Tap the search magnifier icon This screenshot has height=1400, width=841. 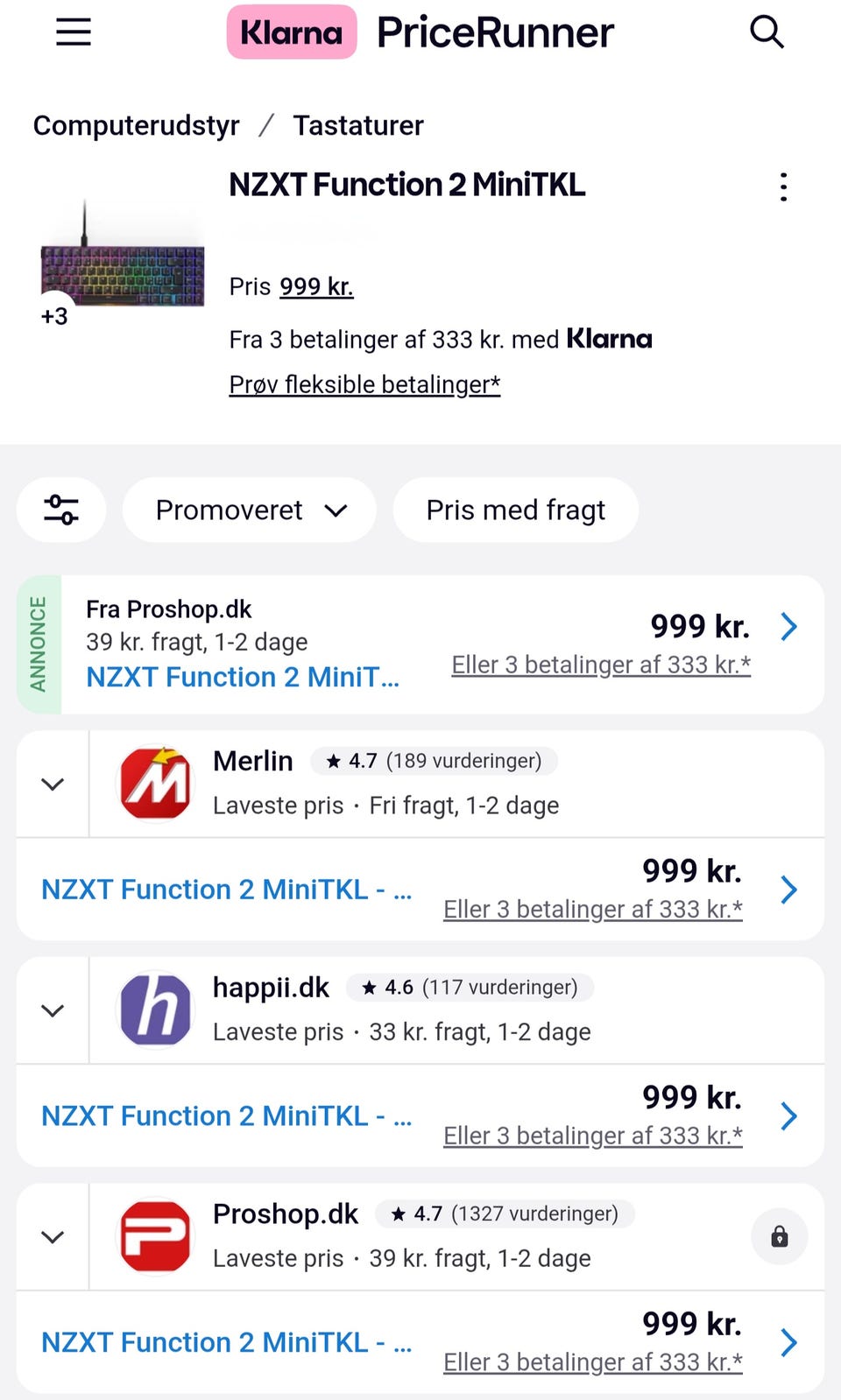tap(767, 32)
